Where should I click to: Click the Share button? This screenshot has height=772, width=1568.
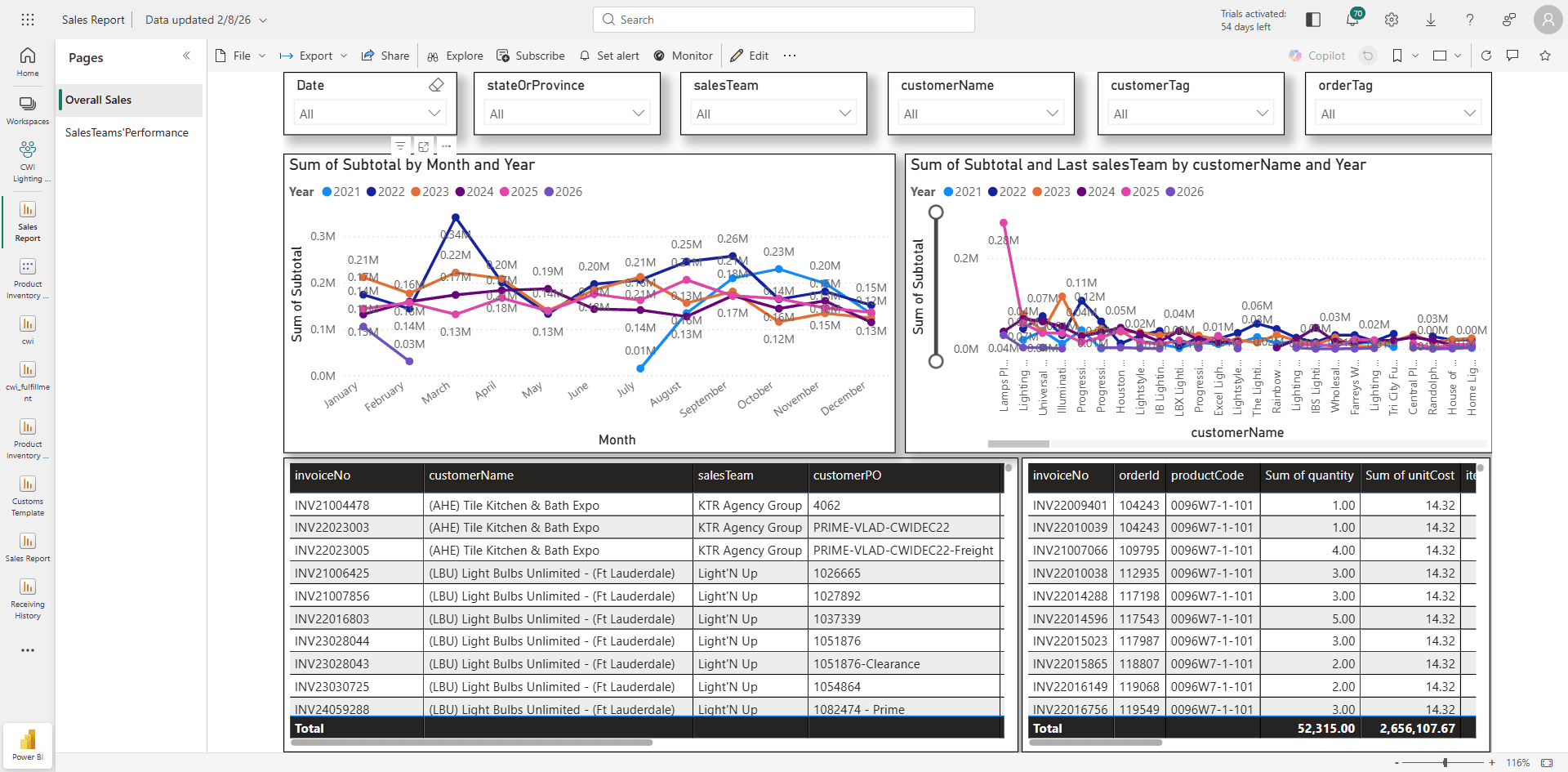pyautogui.click(x=385, y=56)
